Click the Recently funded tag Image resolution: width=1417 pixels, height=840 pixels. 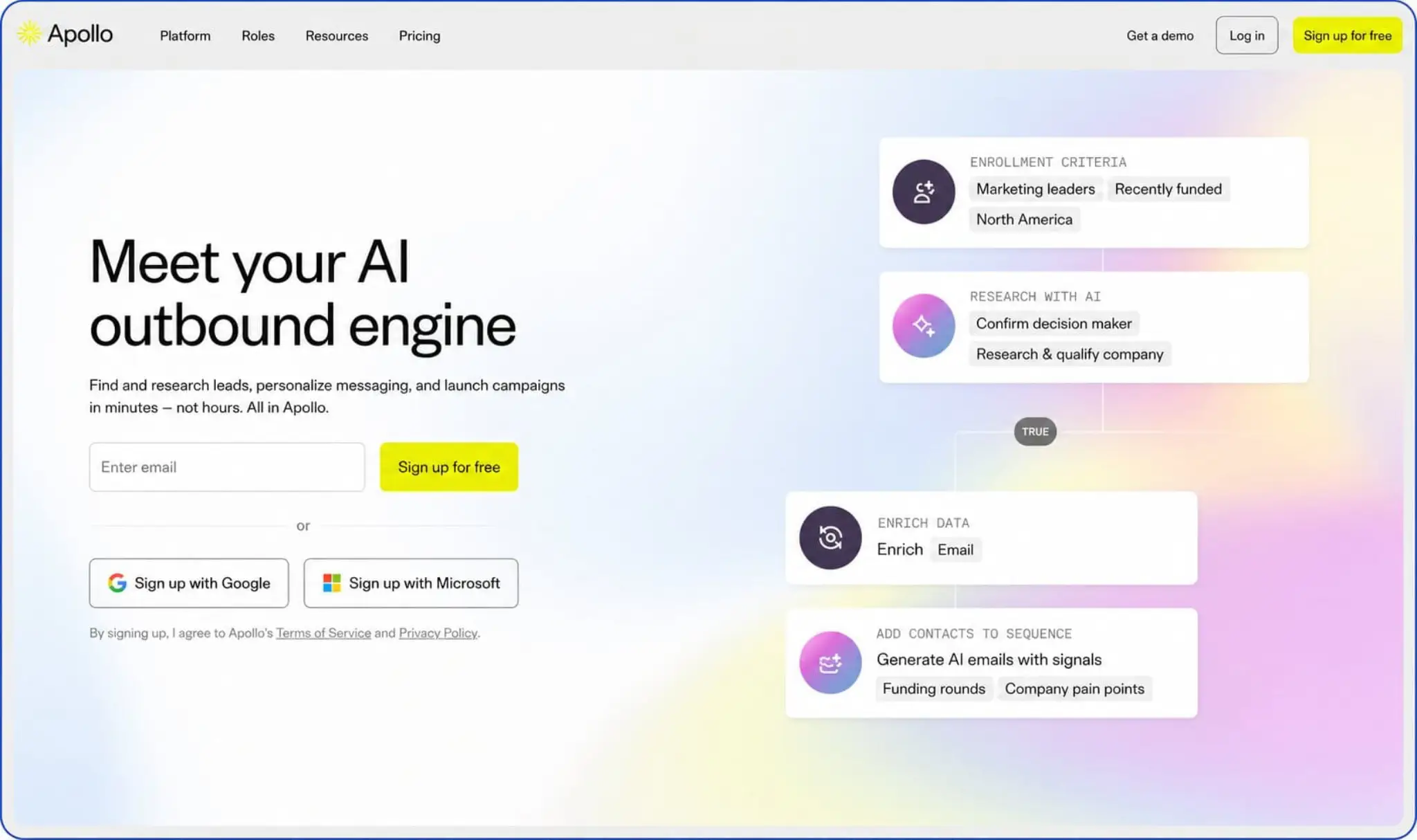[1169, 189]
